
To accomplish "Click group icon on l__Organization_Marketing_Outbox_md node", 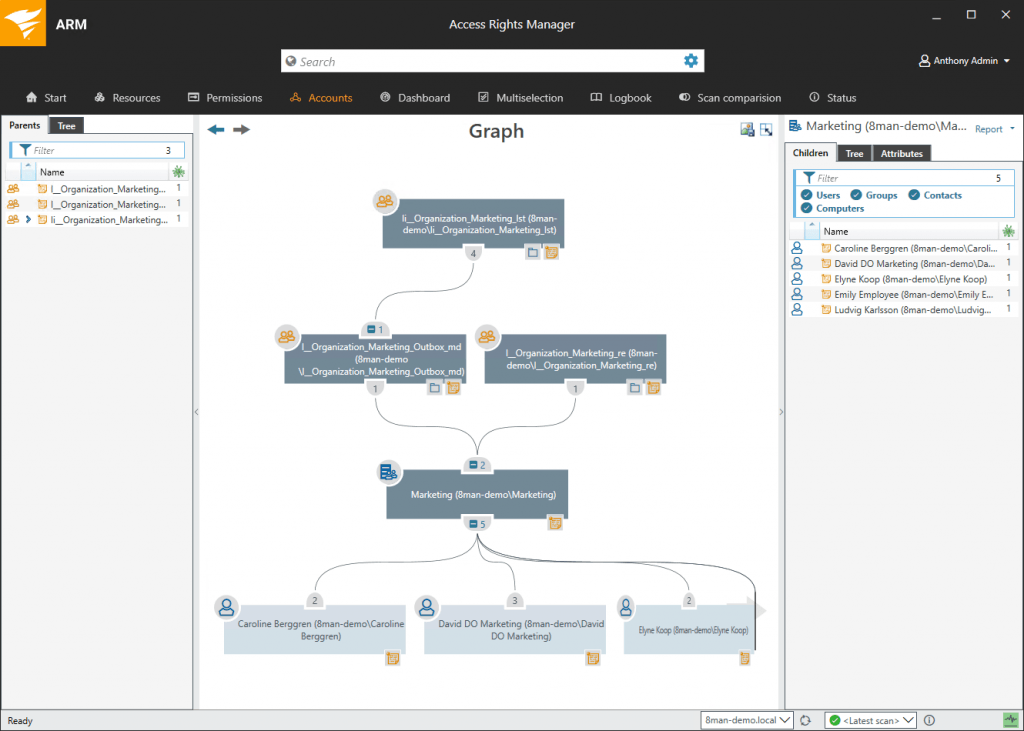I will (287, 337).
